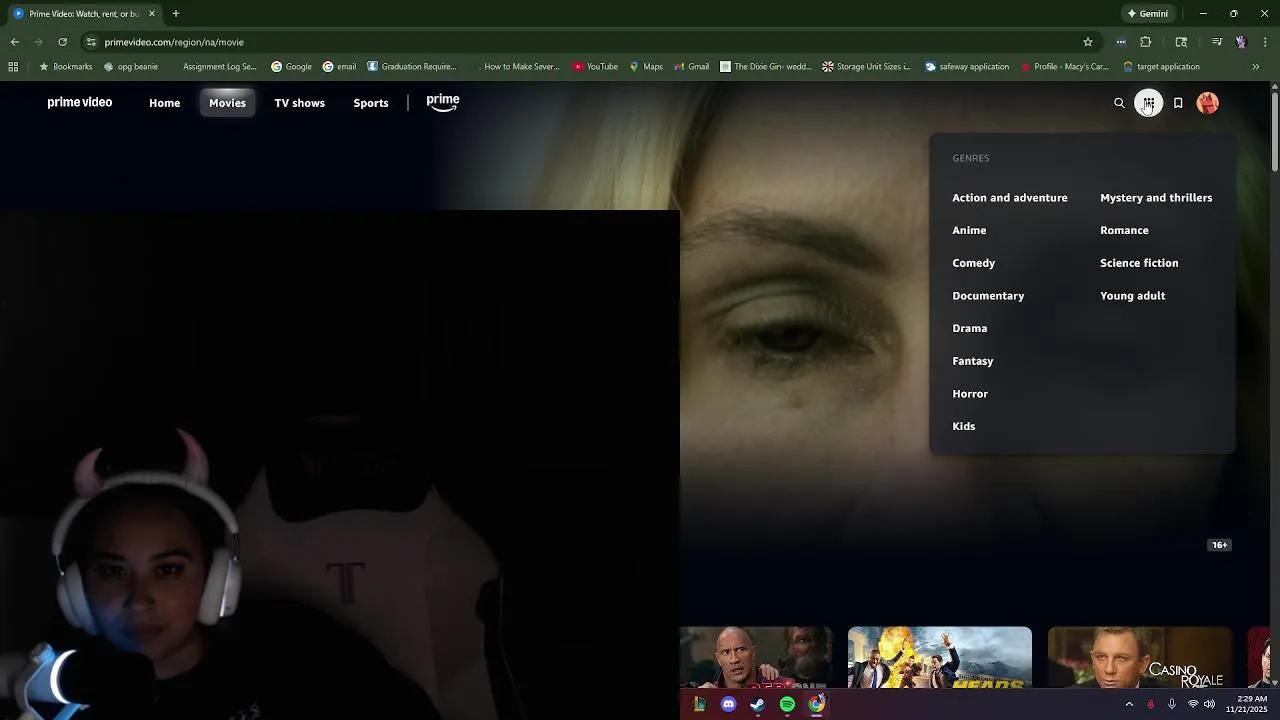Go to the Home tab
The image size is (1280, 720).
pyautogui.click(x=165, y=103)
